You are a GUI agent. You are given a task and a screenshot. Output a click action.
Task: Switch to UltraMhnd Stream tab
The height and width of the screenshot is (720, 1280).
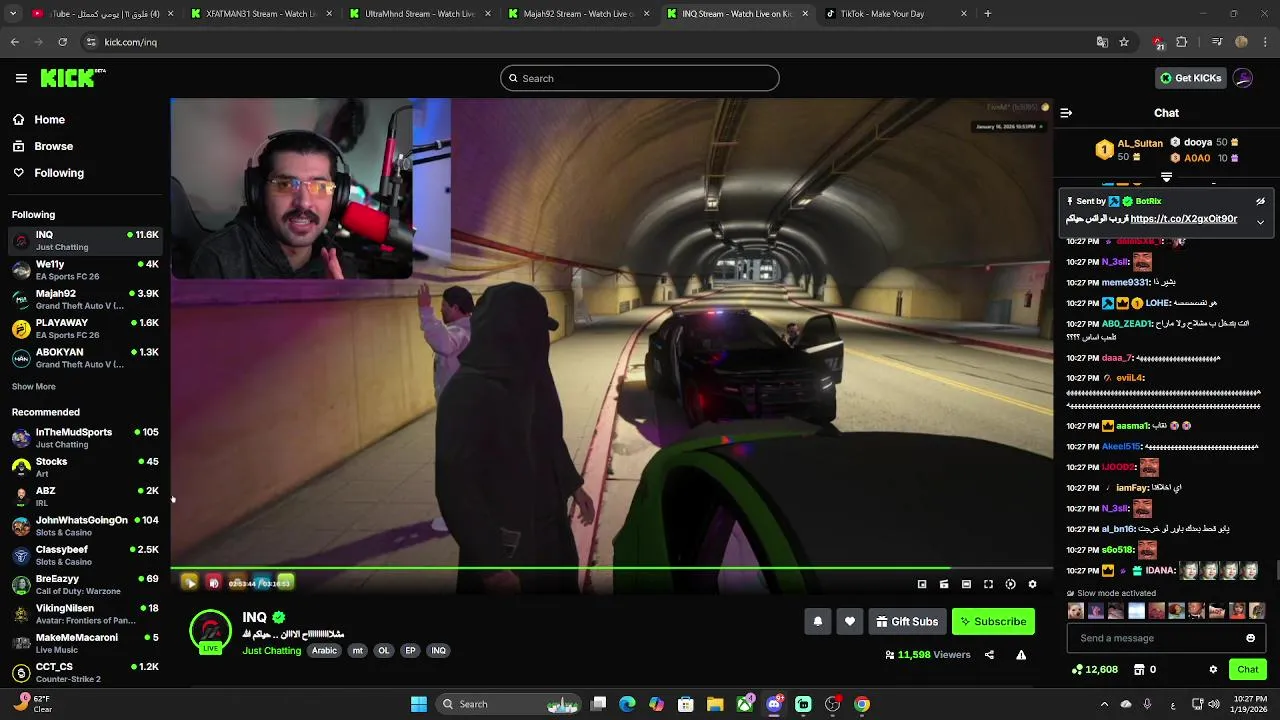point(420,14)
